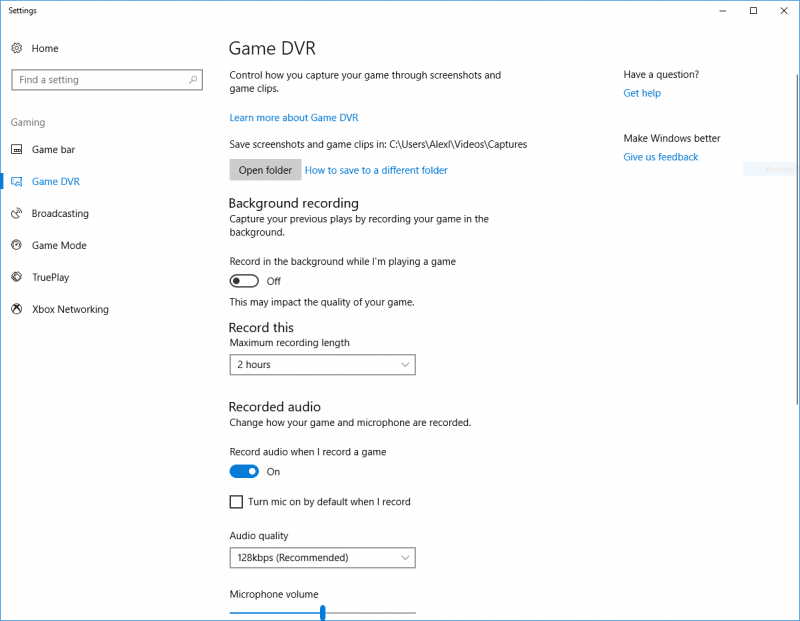
Task: Click the TruePlay icon
Action: click(17, 277)
